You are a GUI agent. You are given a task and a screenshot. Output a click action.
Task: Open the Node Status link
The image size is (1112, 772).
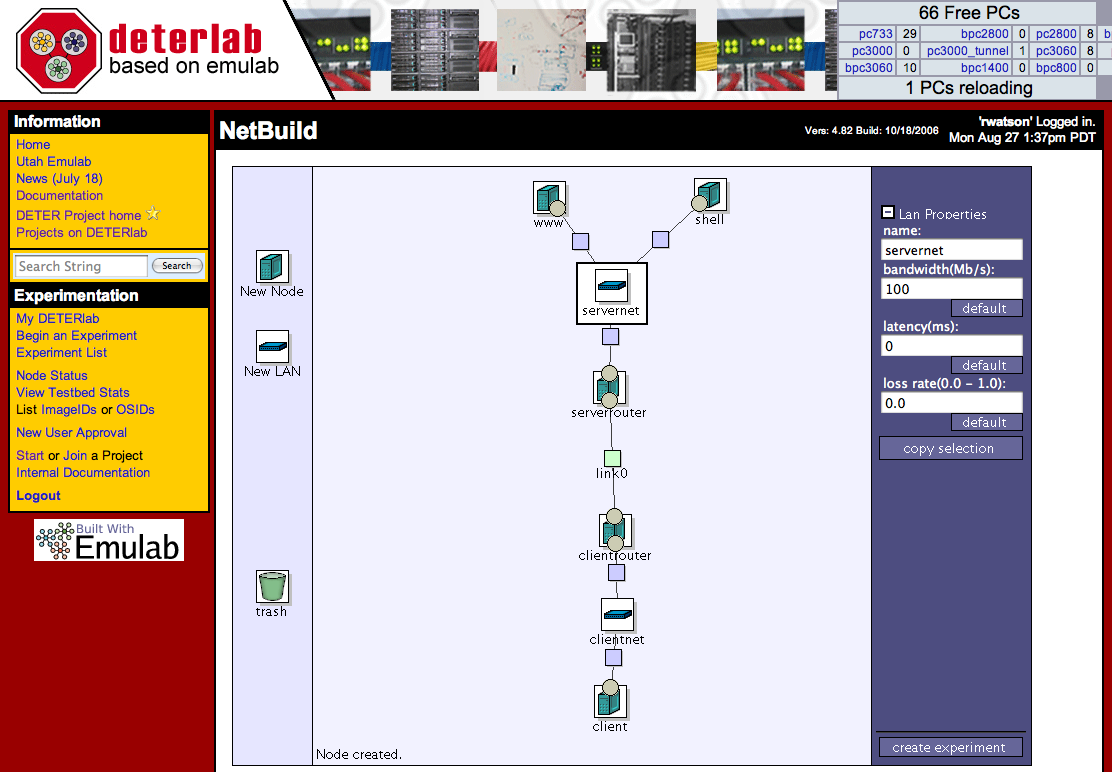[52, 375]
